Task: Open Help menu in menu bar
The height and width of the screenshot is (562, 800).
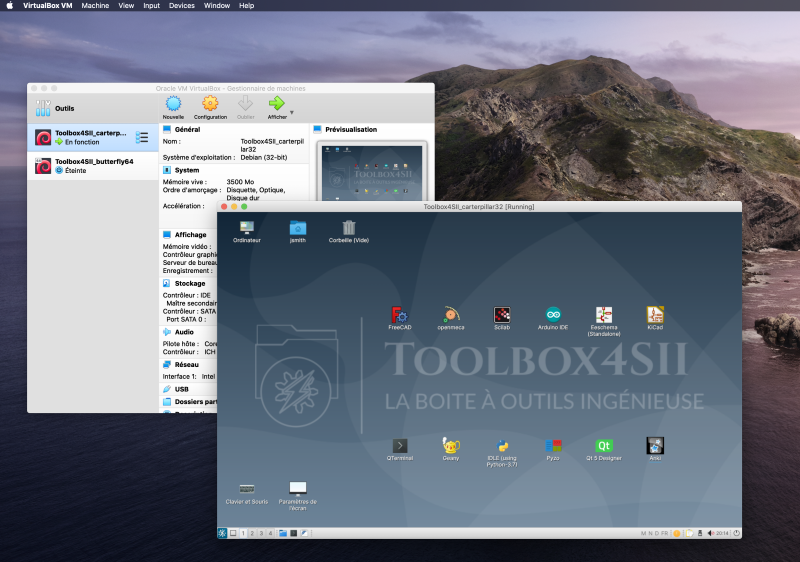Action: point(246,6)
